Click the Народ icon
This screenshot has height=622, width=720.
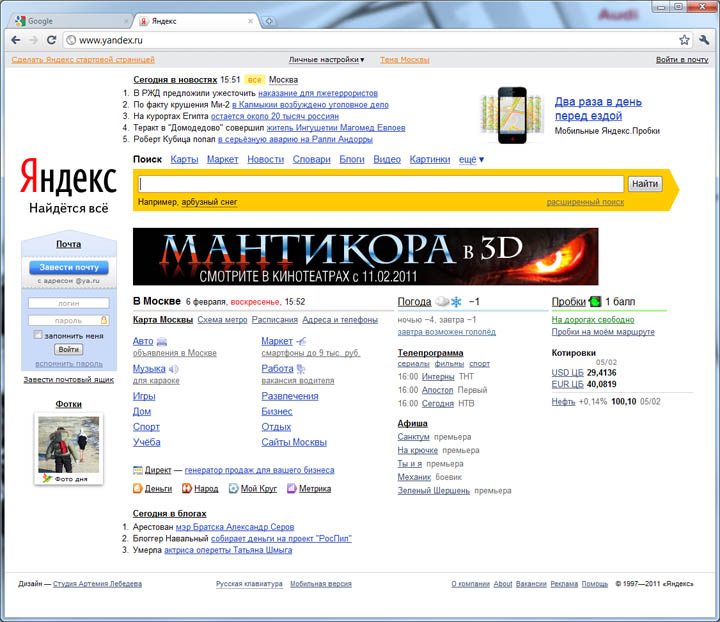pos(186,488)
